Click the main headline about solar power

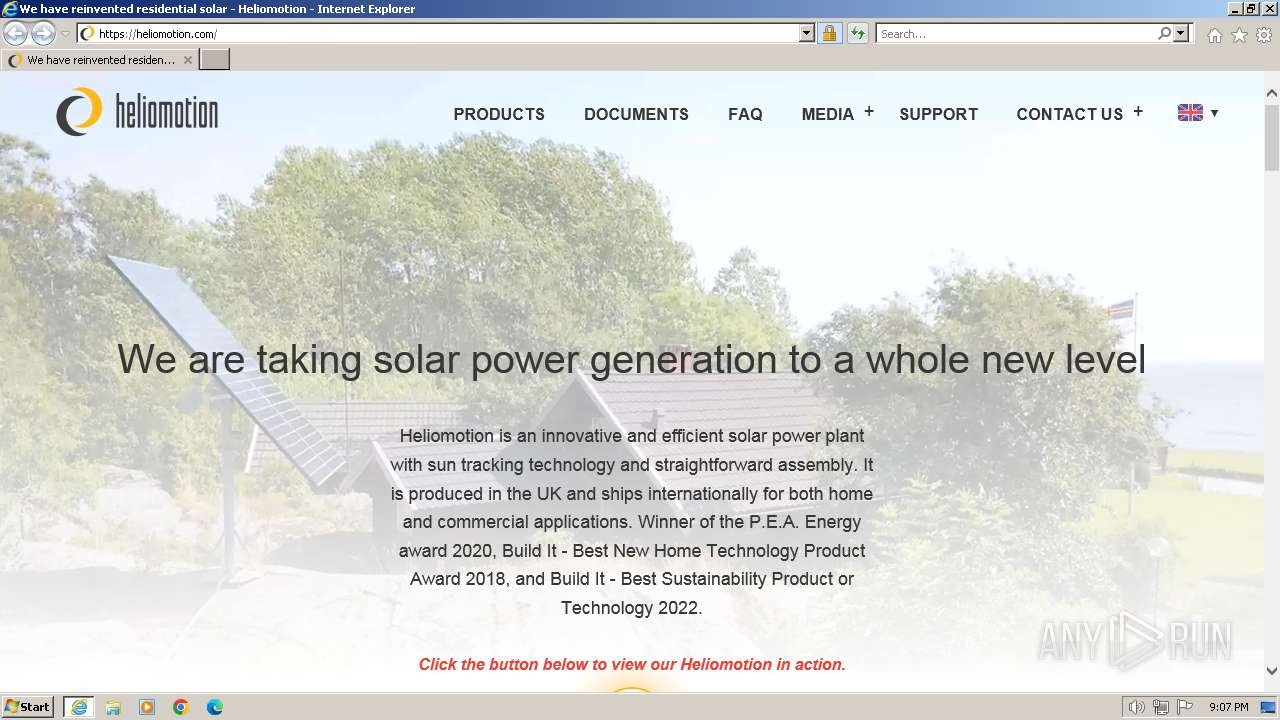pos(631,359)
